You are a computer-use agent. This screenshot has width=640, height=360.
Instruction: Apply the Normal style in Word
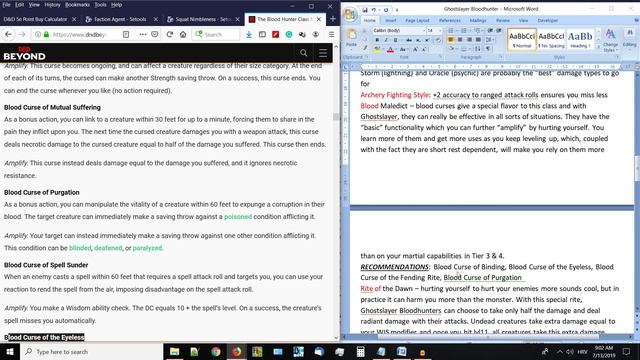522,40
